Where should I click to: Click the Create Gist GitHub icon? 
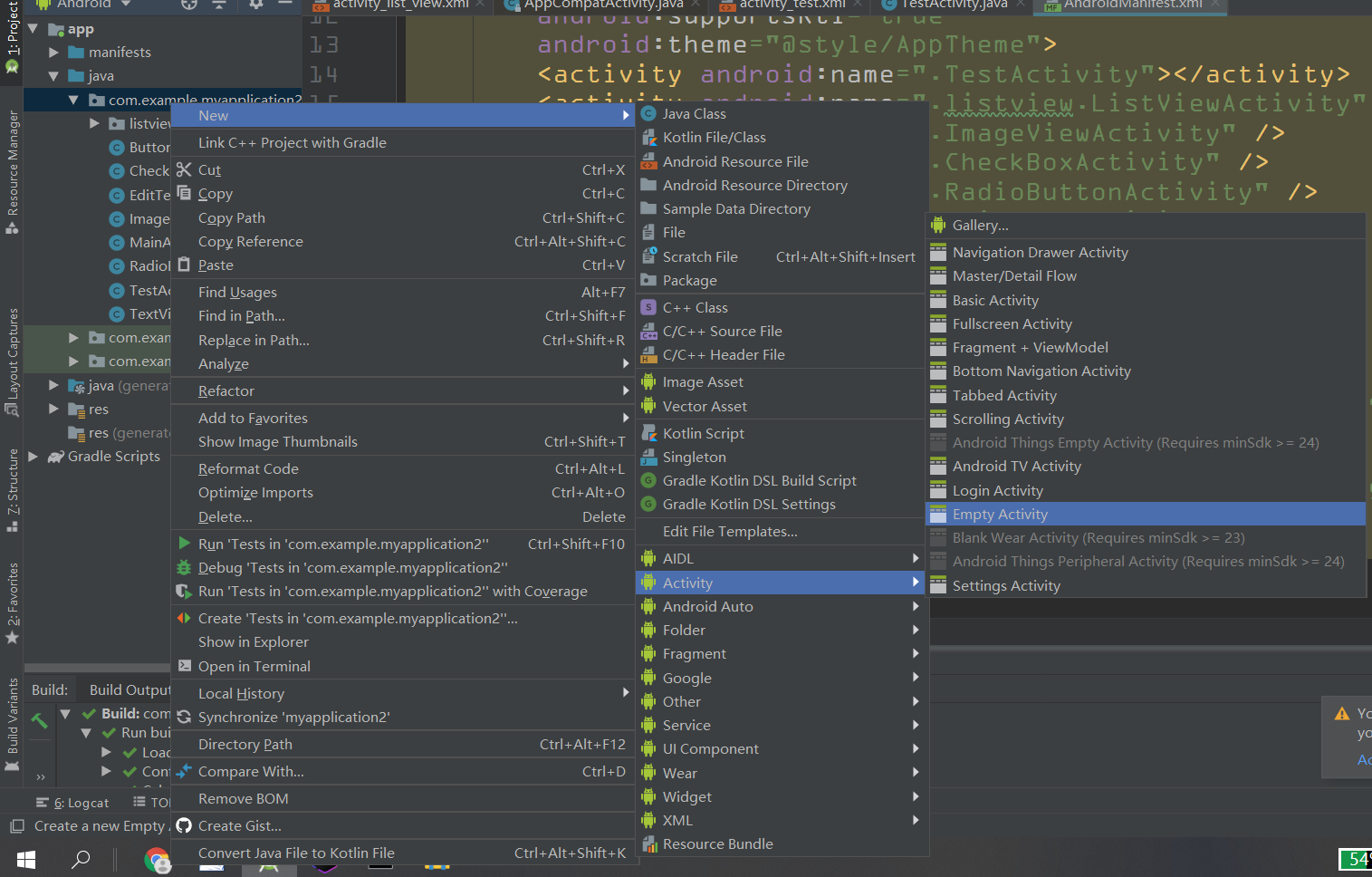tap(184, 825)
